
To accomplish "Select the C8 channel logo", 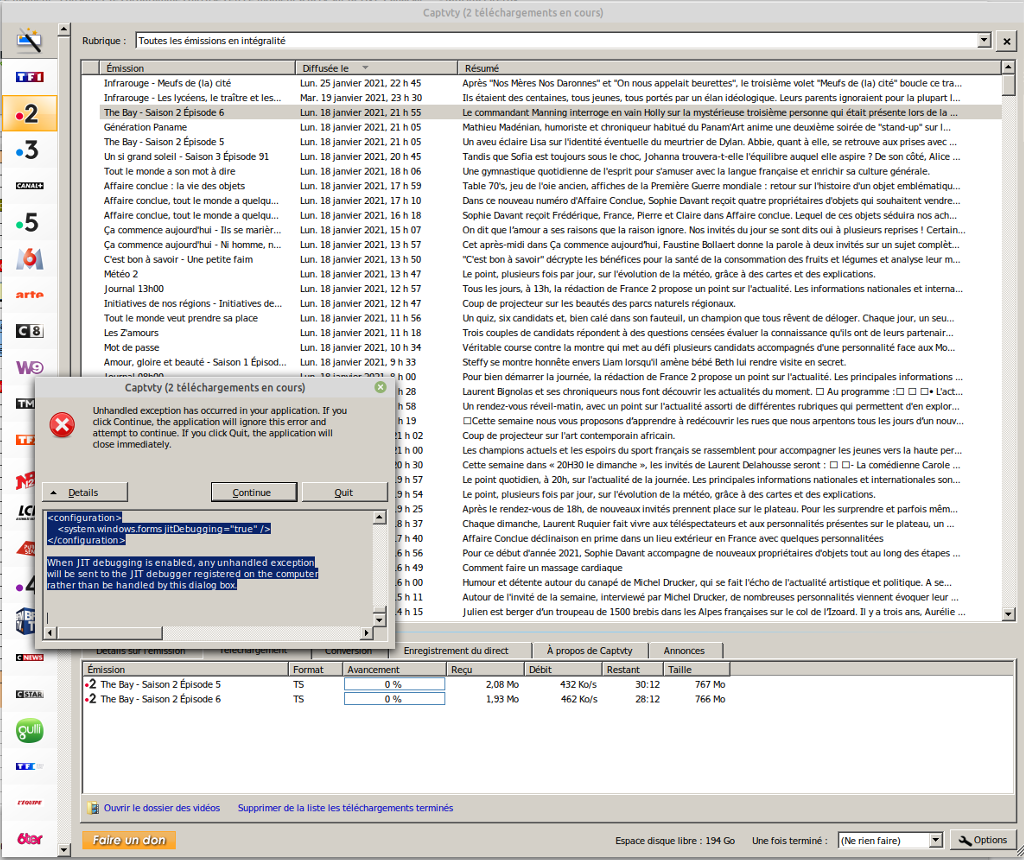I will click(29, 331).
